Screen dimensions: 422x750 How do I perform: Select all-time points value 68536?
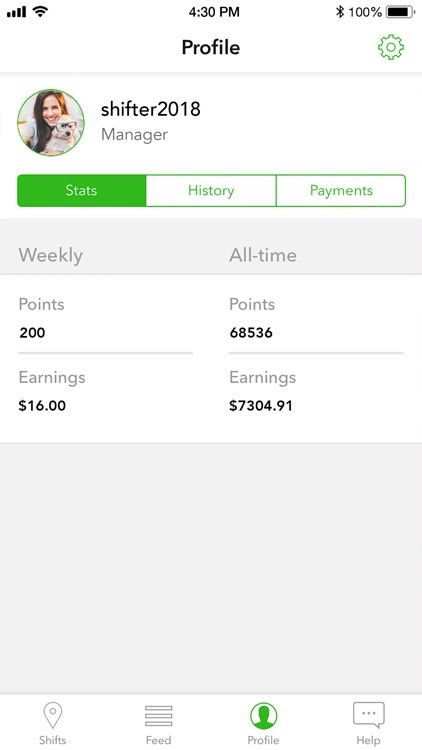(251, 332)
